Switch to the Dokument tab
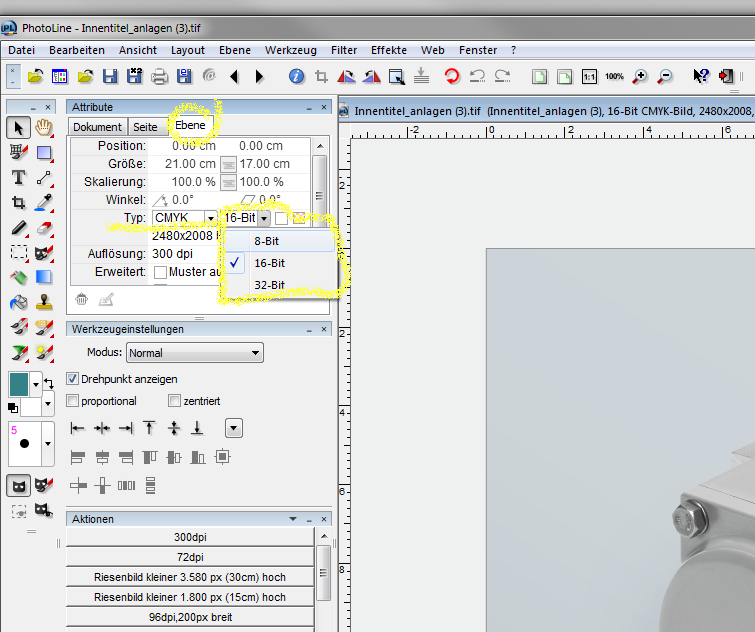The height and width of the screenshot is (632, 755). (97, 127)
